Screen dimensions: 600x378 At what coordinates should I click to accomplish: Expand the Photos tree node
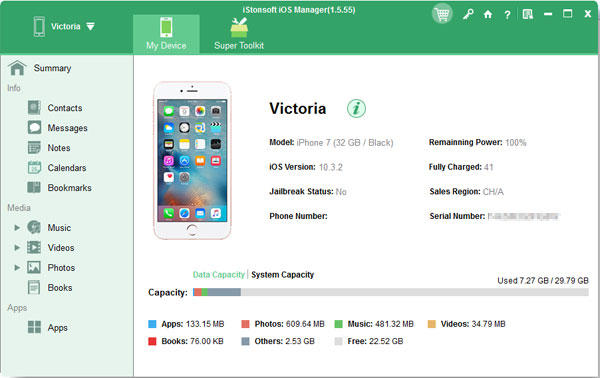pyautogui.click(x=17, y=267)
